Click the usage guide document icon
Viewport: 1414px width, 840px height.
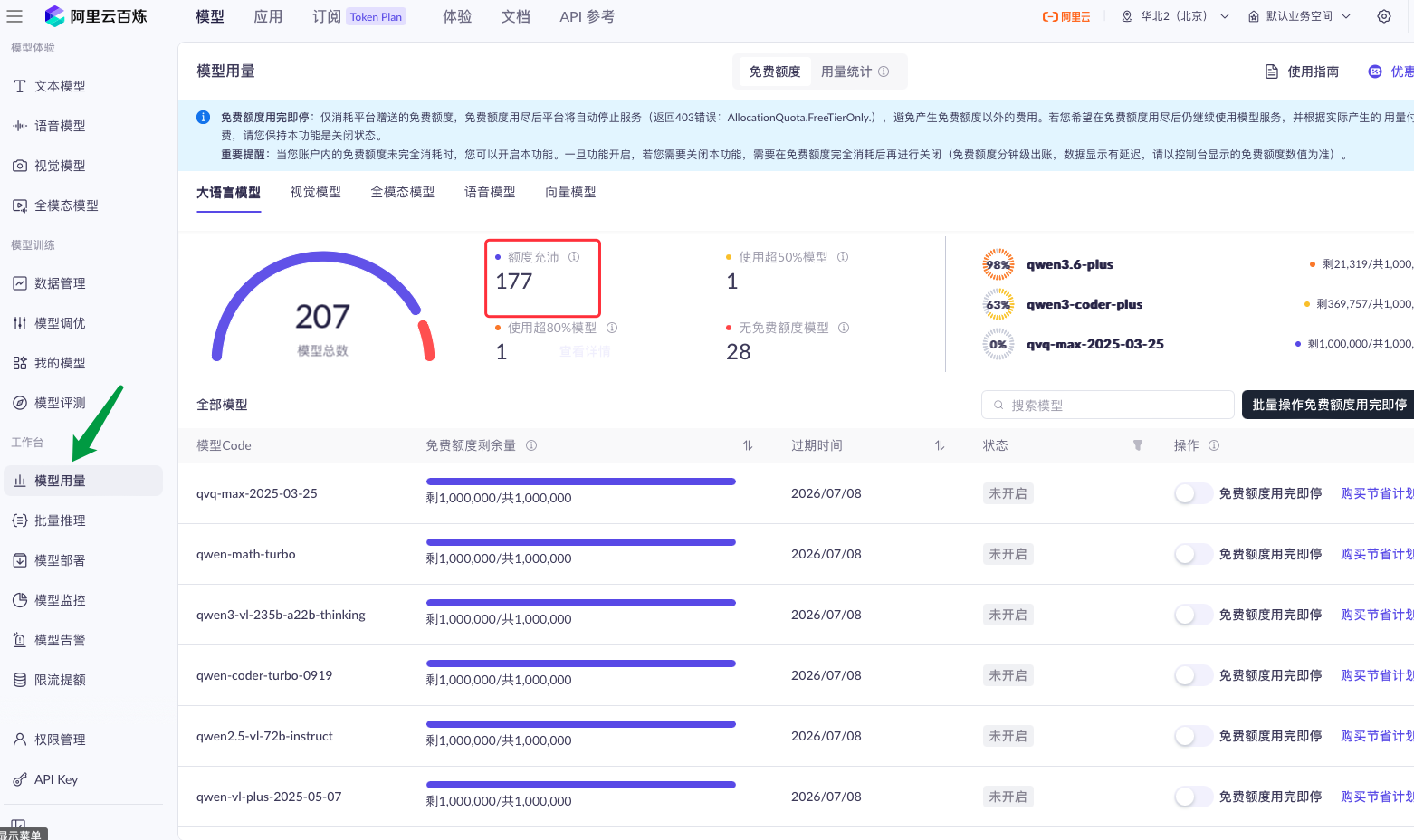[1272, 72]
